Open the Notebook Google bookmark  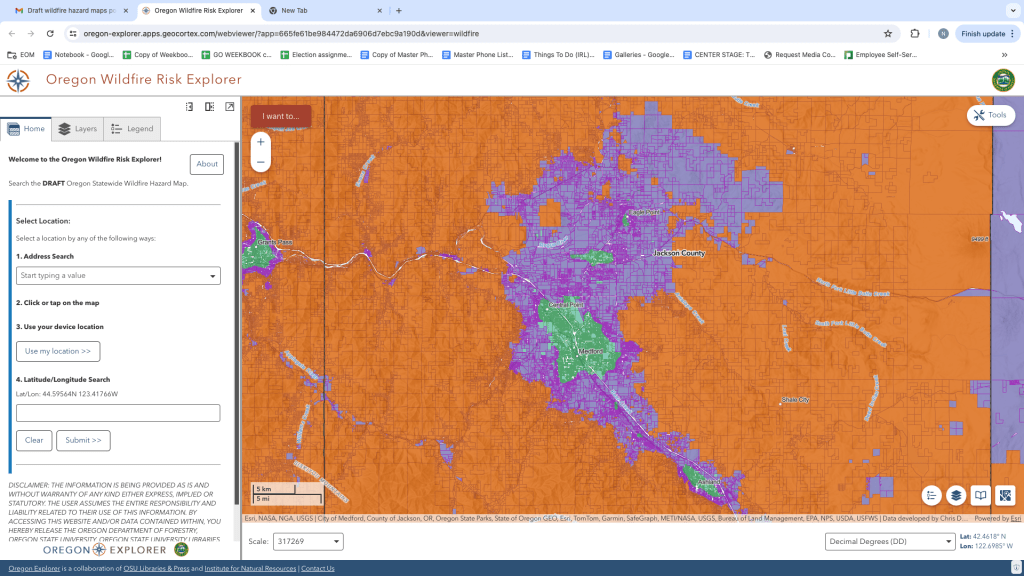pyautogui.click(x=78, y=55)
